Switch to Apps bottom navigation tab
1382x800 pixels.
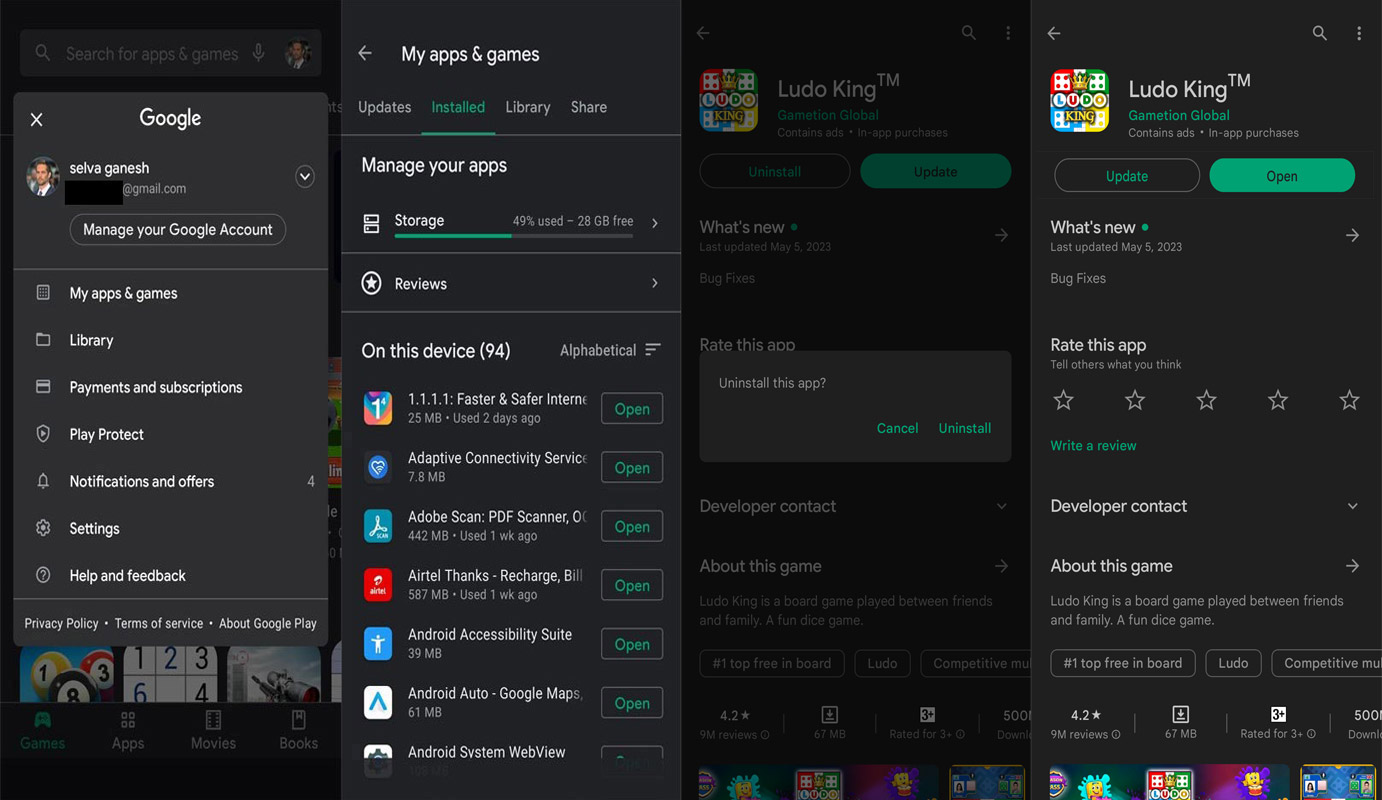128,731
